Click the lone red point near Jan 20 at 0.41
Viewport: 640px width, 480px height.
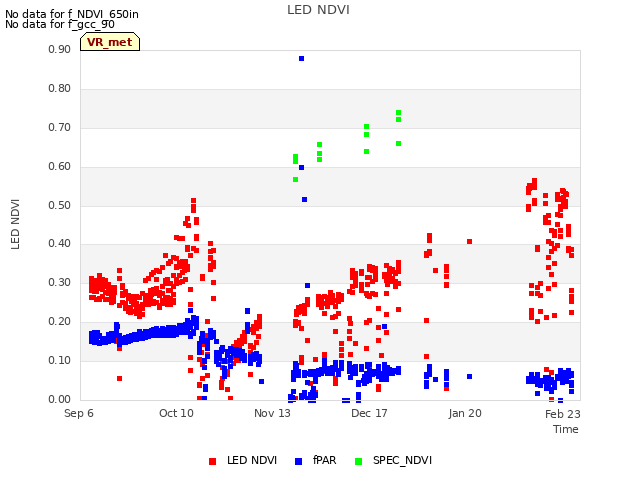tap(469, 242)
